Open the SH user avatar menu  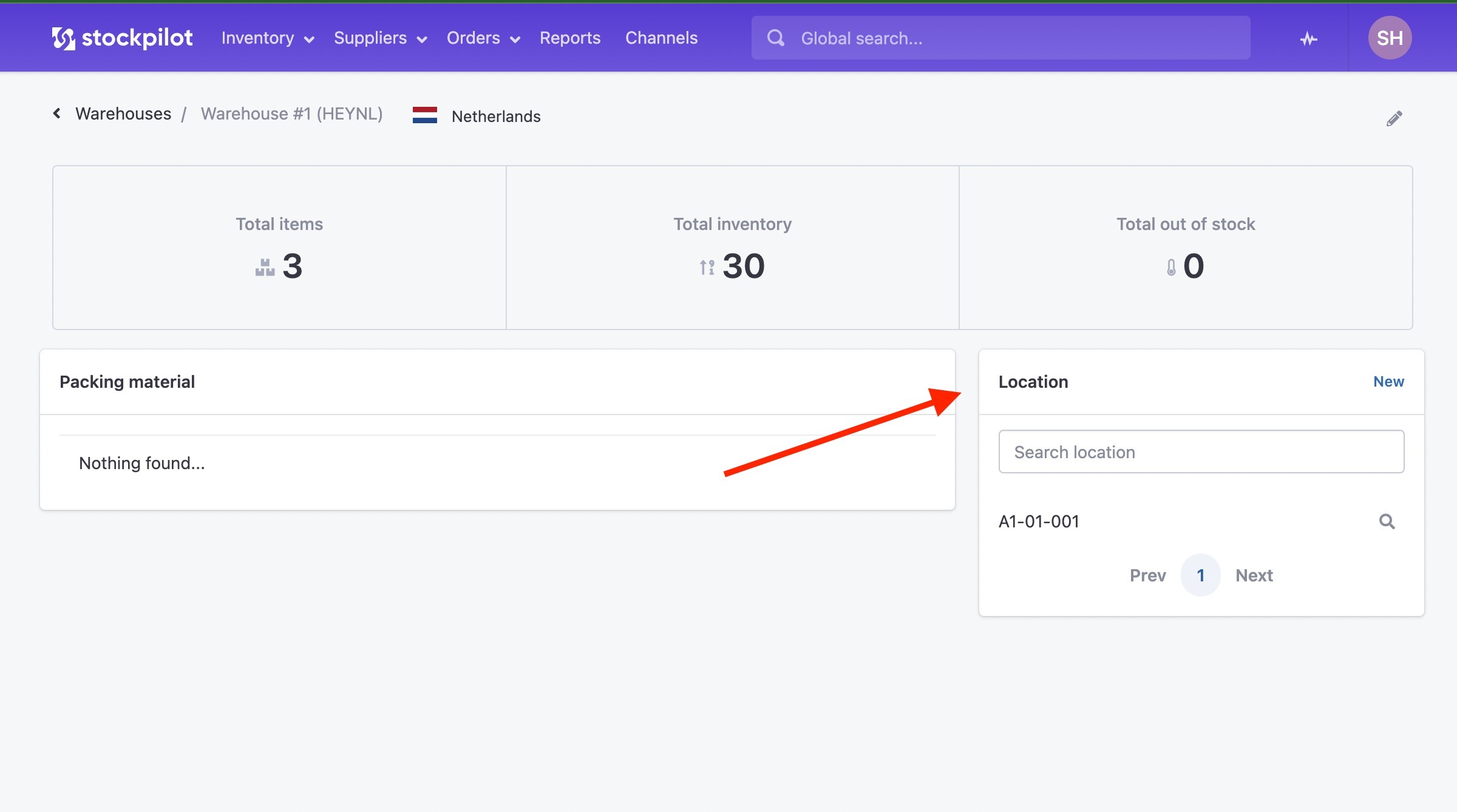(1390, 38)
